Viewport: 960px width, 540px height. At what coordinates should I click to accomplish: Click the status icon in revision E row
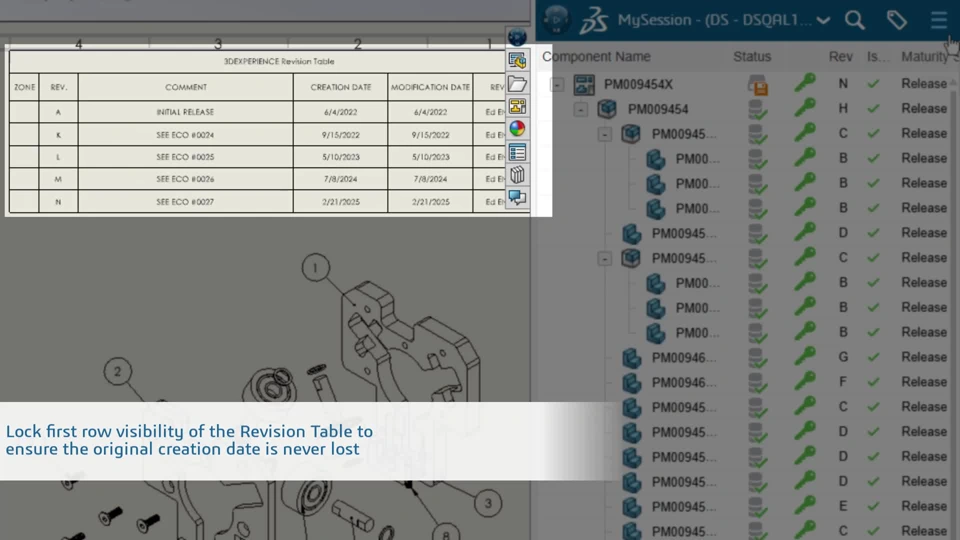coord(758,507)
